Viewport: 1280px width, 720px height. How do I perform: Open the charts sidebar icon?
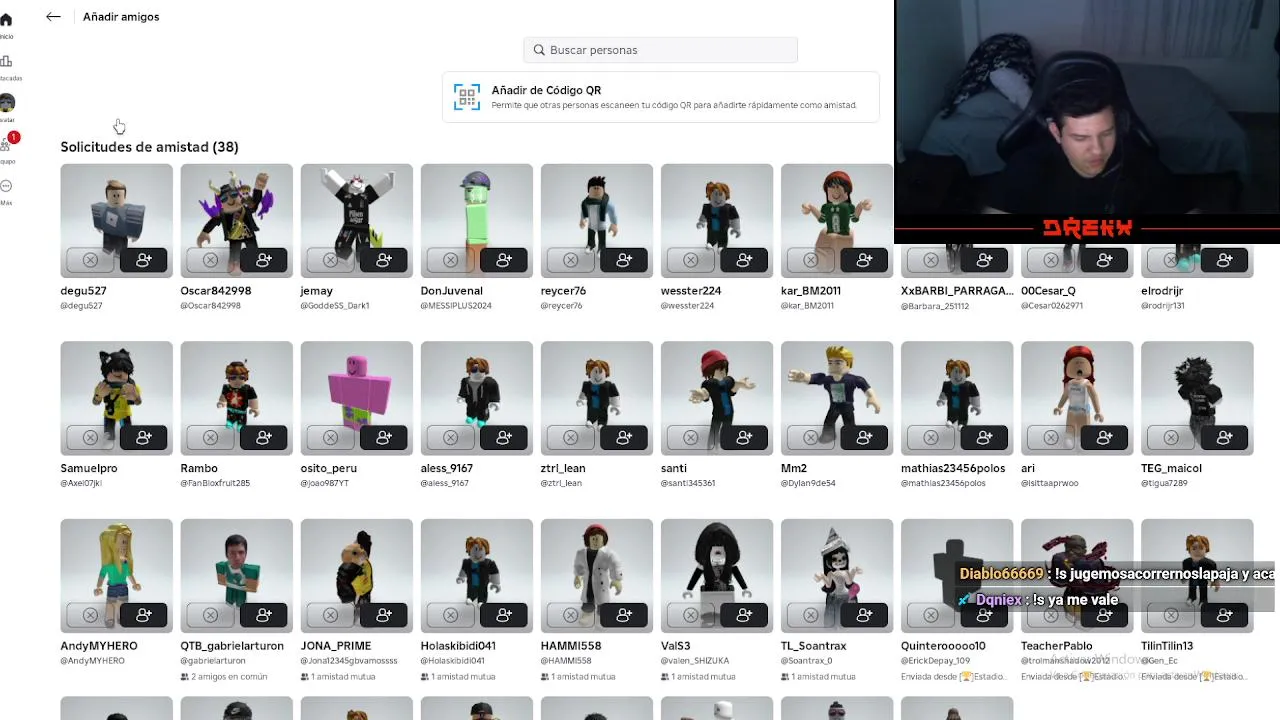pos(6,61)
